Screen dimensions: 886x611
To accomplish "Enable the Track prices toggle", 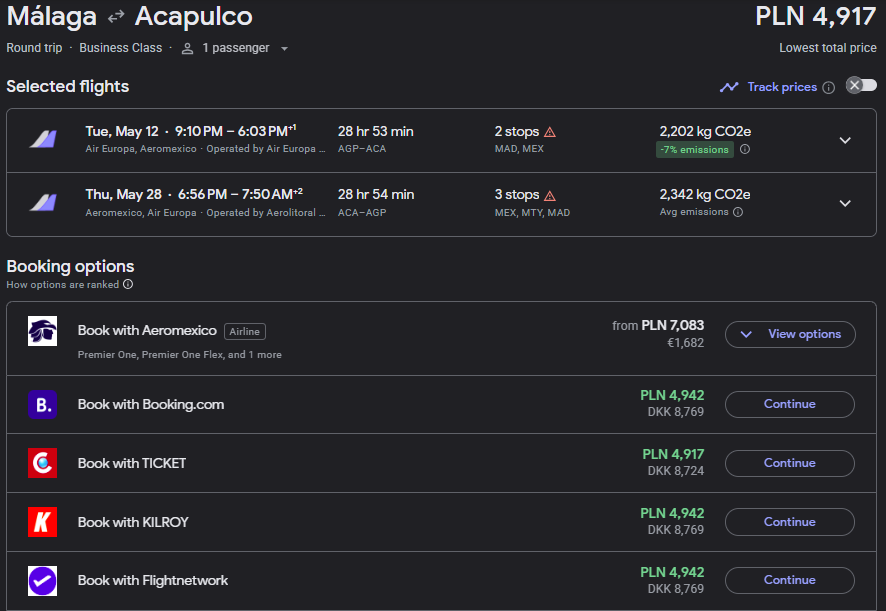I will 861,85.
